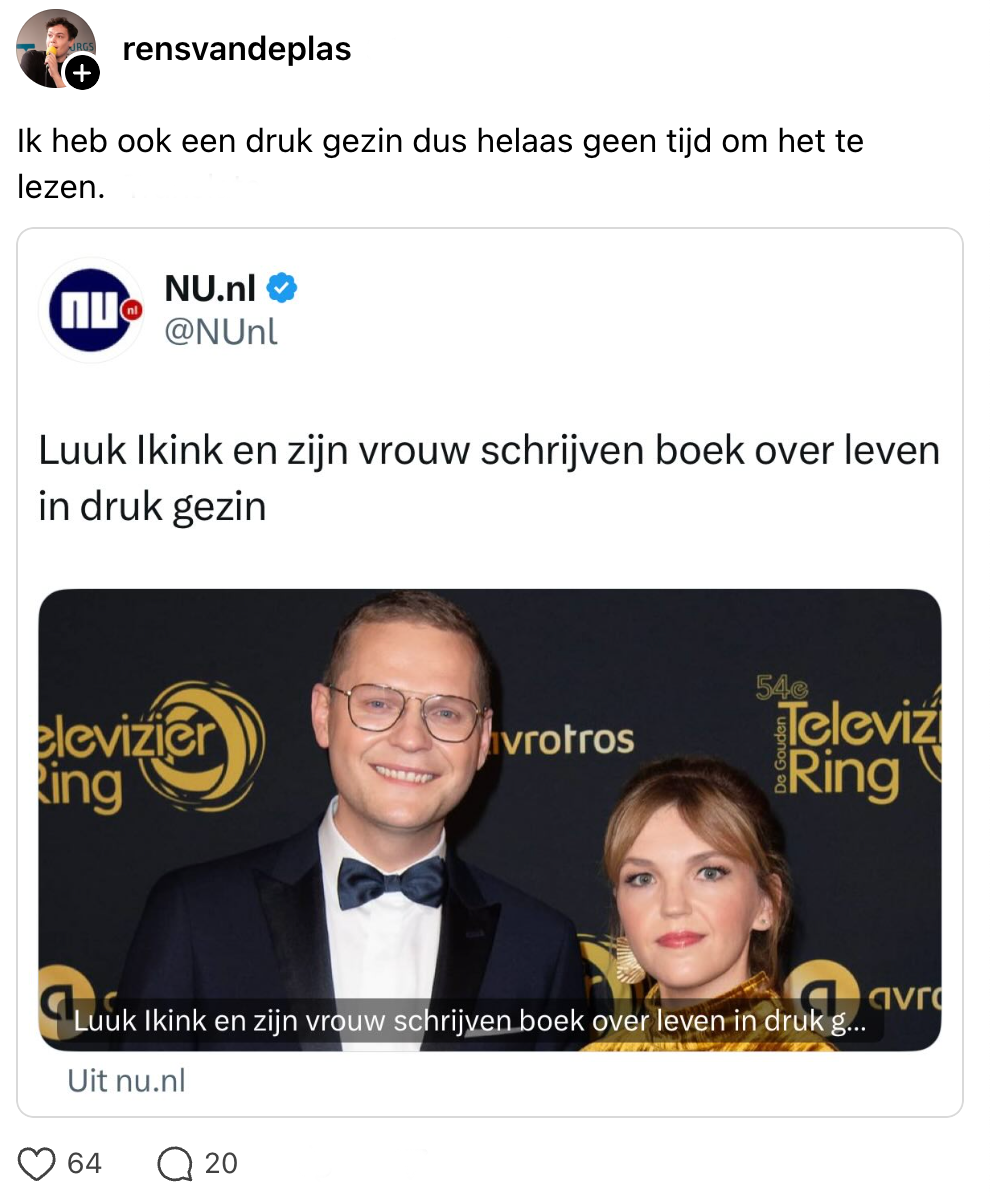The image size is (990, 1196).
Task: Click the comment count 20
Action: coord(221,1163)
